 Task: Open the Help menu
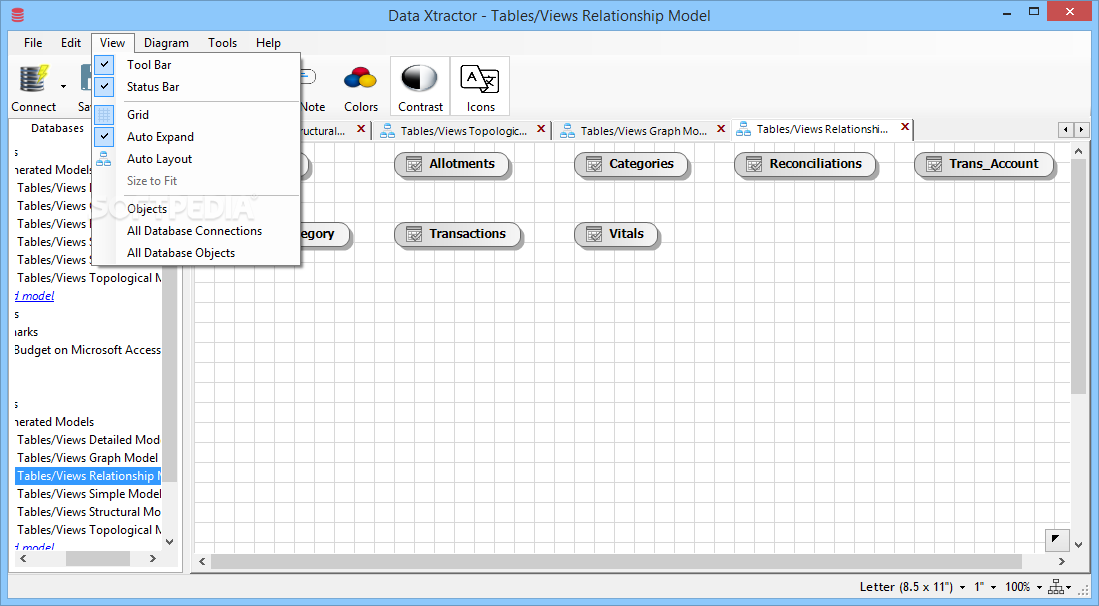(x=268, y=43)
